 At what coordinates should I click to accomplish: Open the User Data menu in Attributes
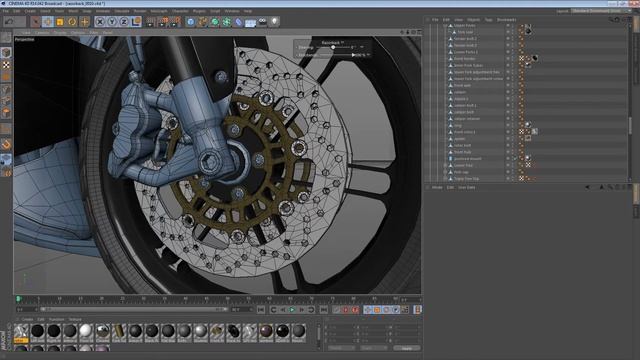(467, 187)
